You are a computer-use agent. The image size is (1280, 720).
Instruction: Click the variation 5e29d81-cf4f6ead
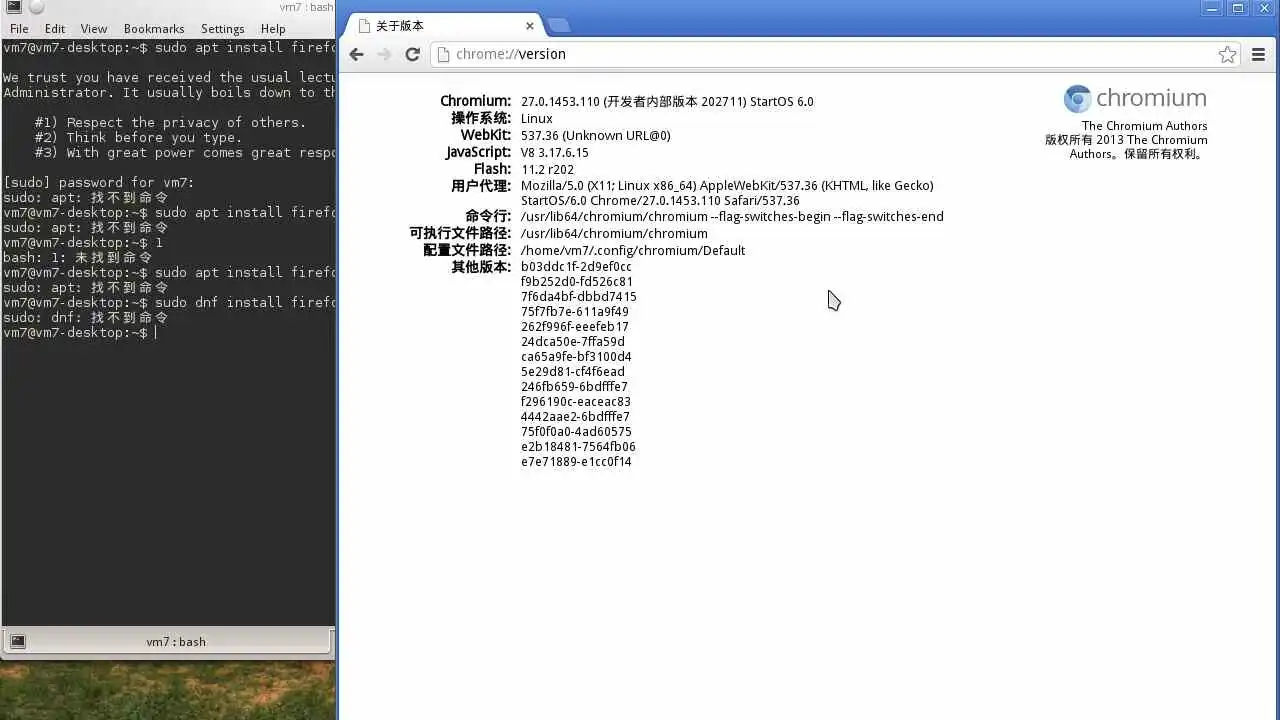coord(573,371)
